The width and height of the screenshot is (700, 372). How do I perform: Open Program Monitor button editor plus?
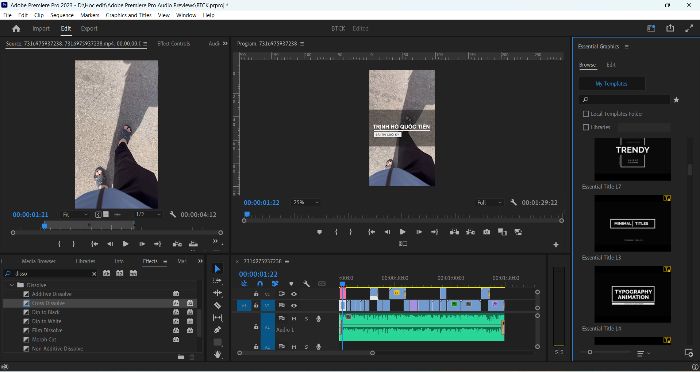pos(556,244)
